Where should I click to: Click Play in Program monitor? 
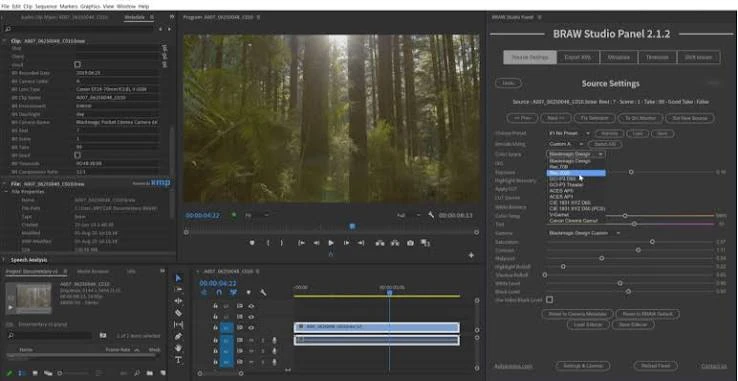pyautogui.click(x=331, y=243)
